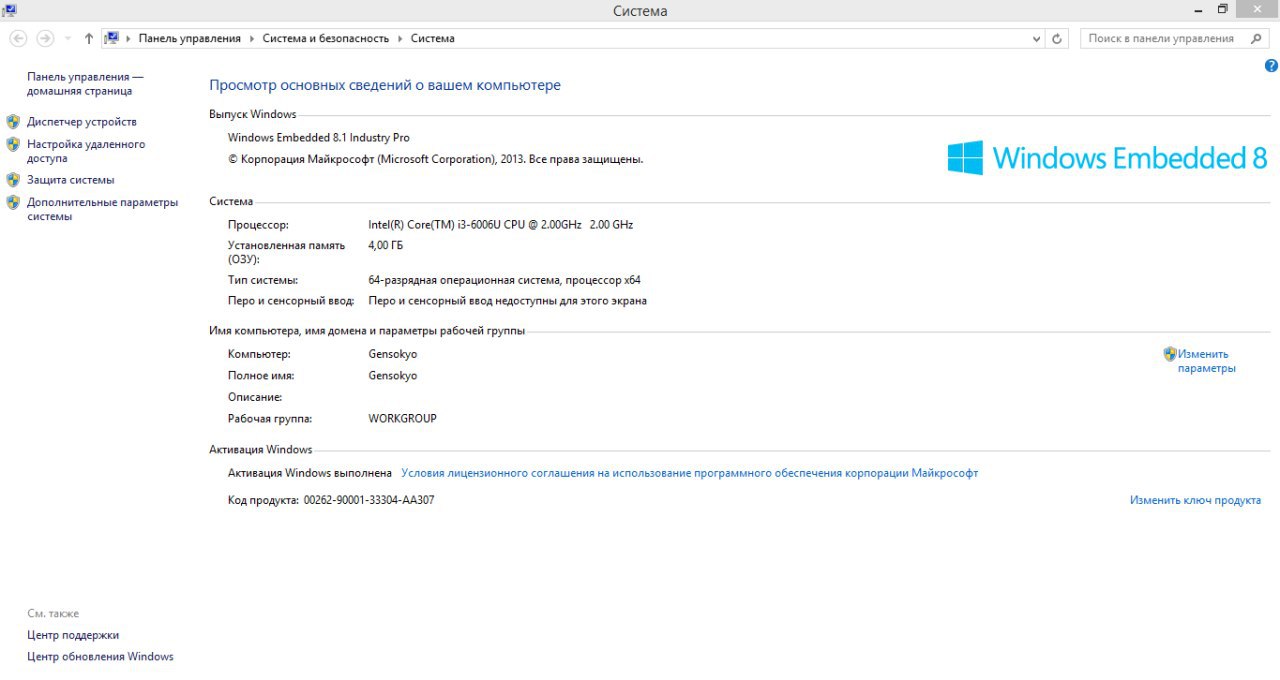
Task: Click the workgroup name "WORKGROUP"
Action: [x=402, y=418]
